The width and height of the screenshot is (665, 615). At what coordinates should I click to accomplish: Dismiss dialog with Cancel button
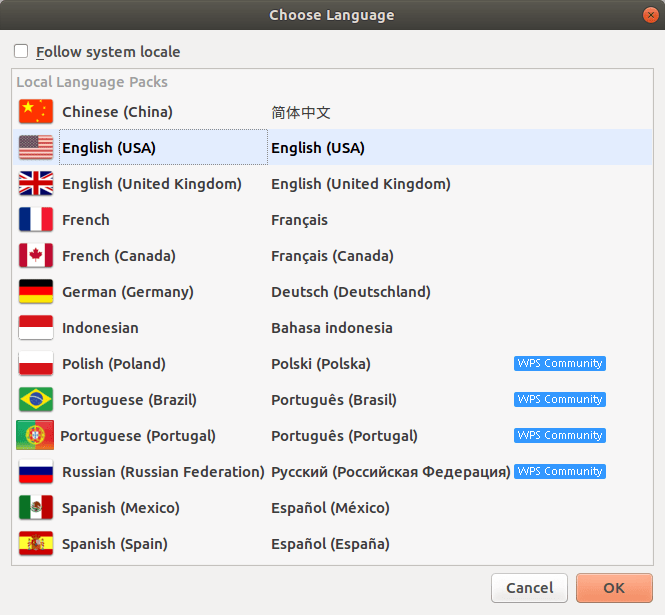pyautogui.click(x=529, y=588)
